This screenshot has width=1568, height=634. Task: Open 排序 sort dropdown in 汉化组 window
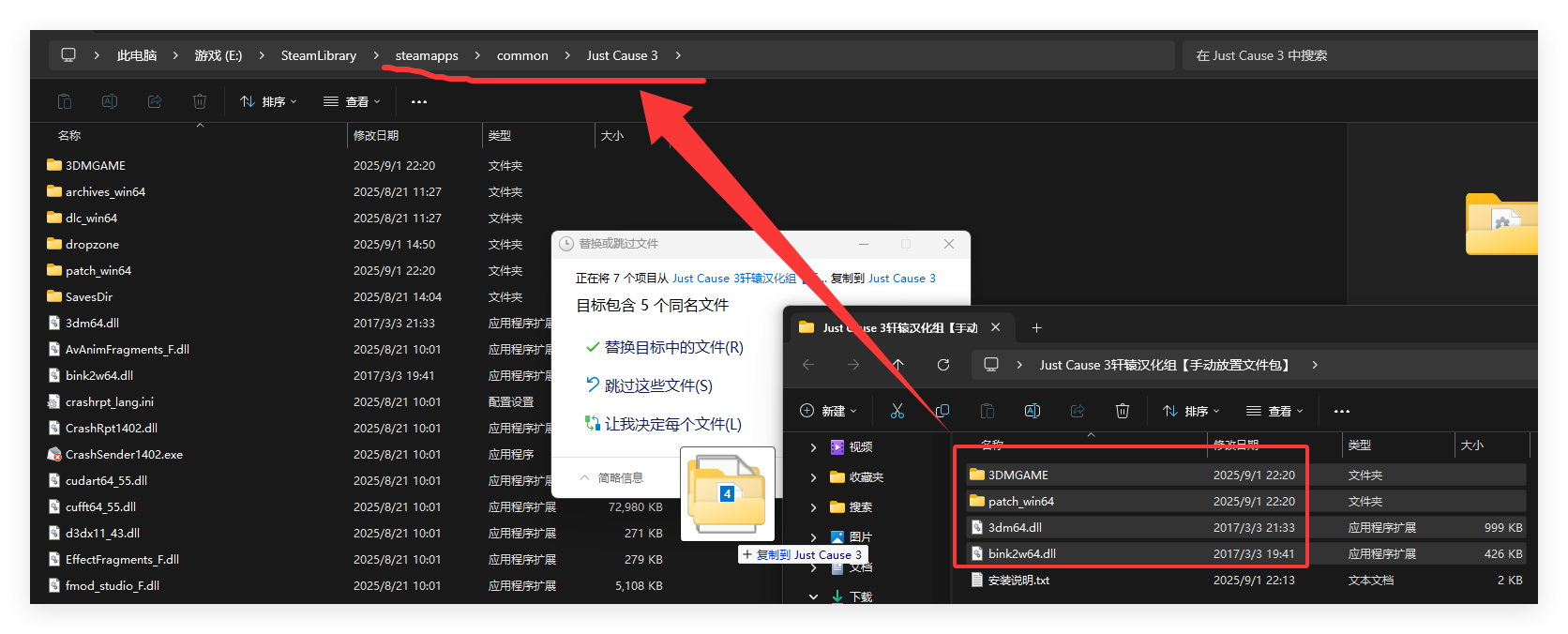[x=1191, y=411]
